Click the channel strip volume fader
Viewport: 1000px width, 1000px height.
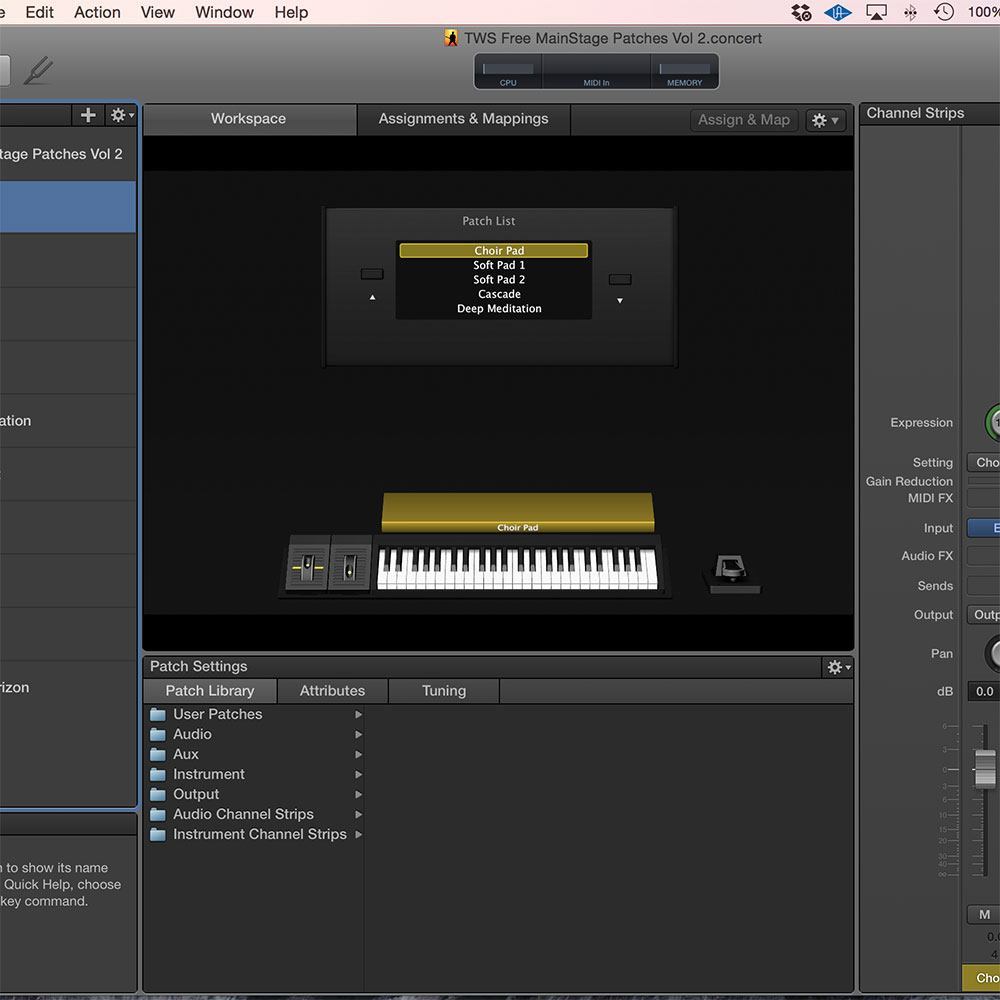coord(985,767)
